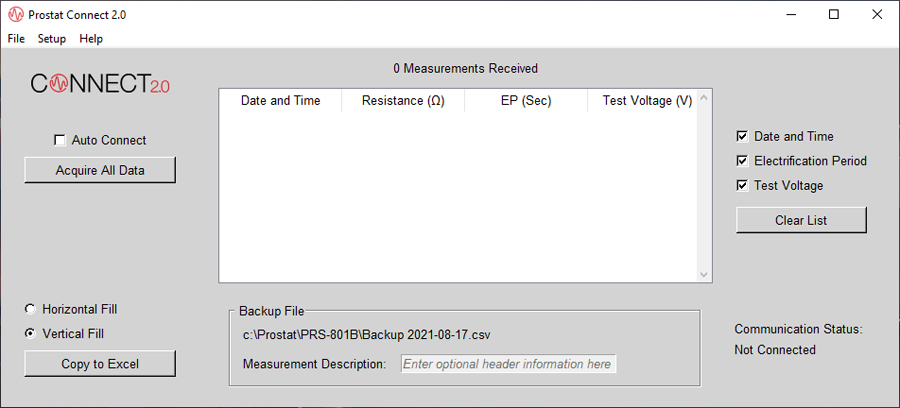This screenshot has height=408, width=900.
Task: Click the Clear List button
Action: point(801,220)
